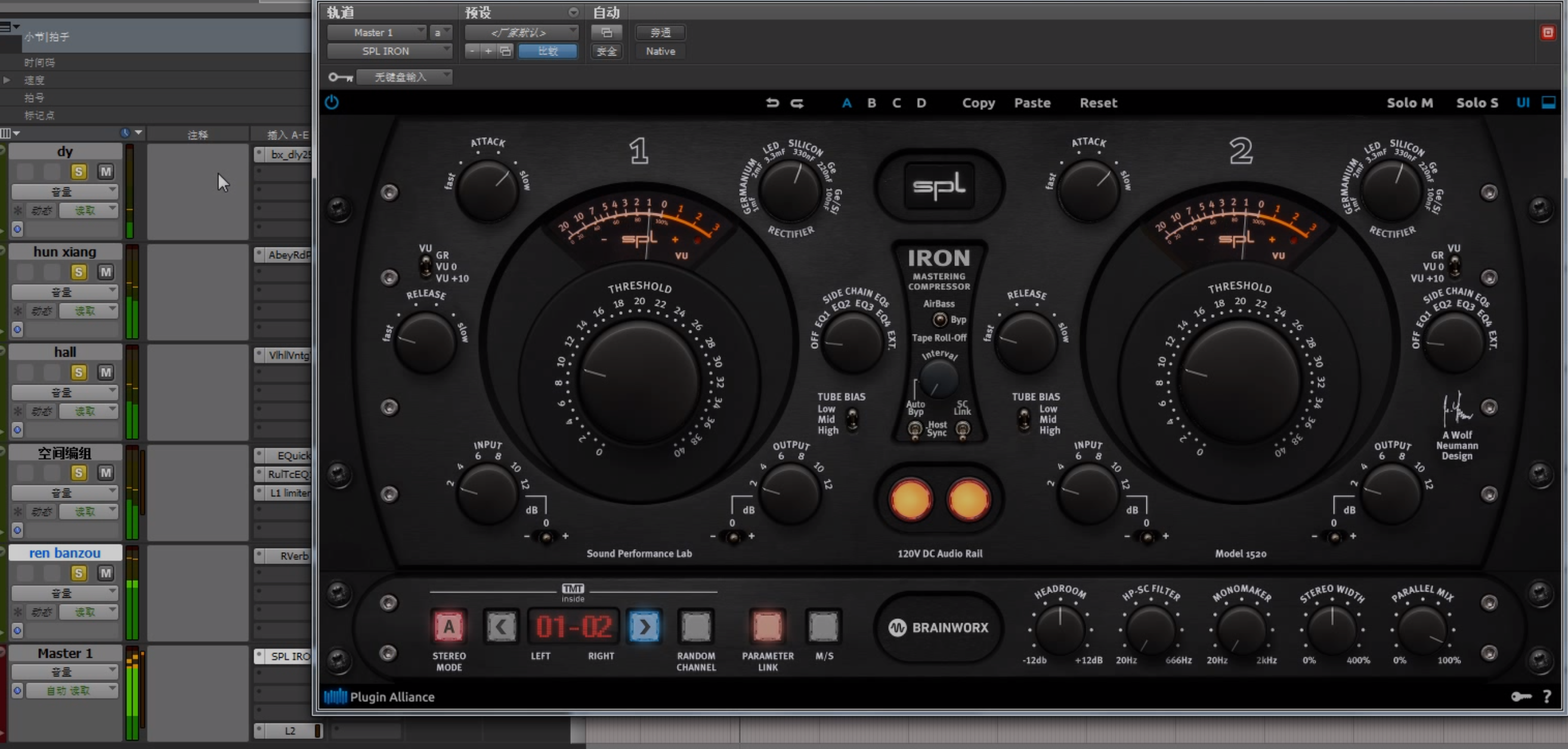Open the factory default preset dropdown

521,32
